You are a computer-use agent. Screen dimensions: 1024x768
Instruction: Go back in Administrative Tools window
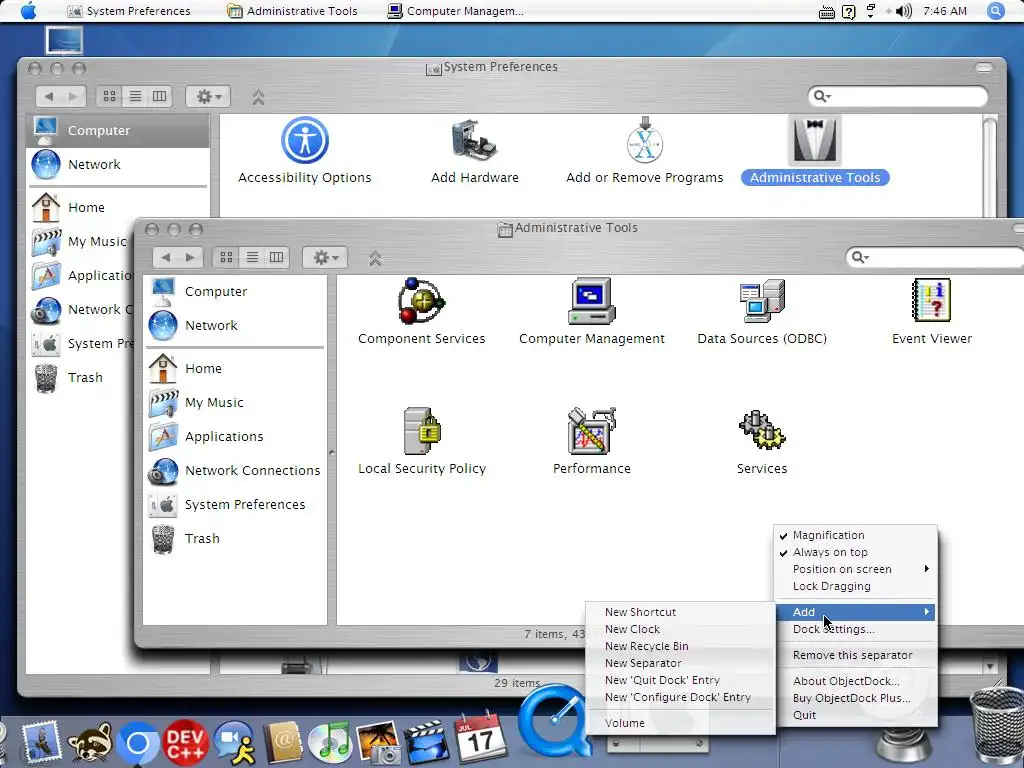pos(166,257)
